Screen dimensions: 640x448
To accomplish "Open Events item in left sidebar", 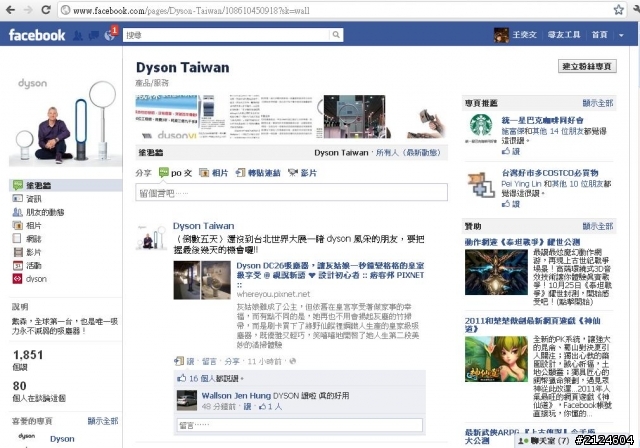I will (x=33, y=266).
